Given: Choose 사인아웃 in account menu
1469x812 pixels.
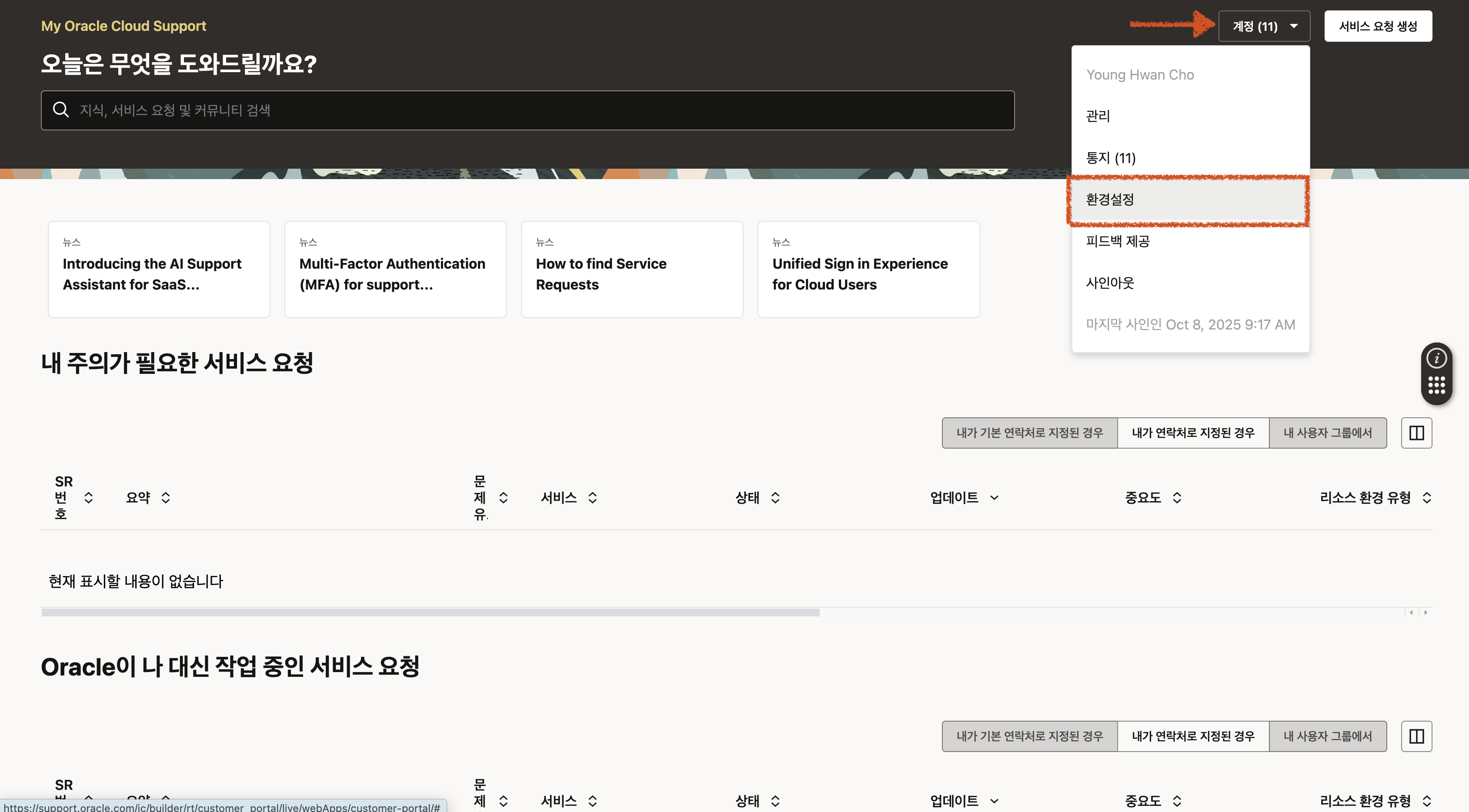Looking at the screenshot, I should (1110, 283).
